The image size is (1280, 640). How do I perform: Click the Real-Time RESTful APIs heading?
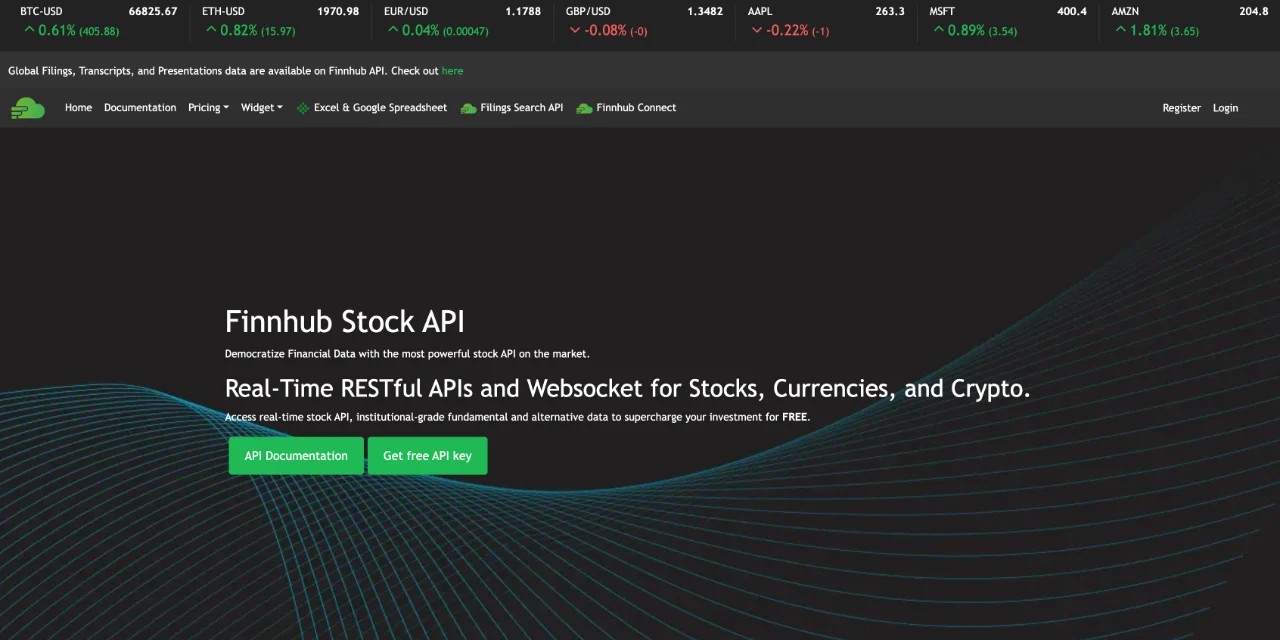[x=627, y=388]
